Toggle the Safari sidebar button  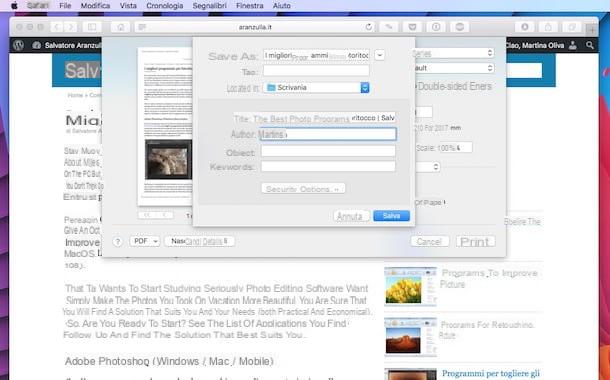[x=92, y=27]
